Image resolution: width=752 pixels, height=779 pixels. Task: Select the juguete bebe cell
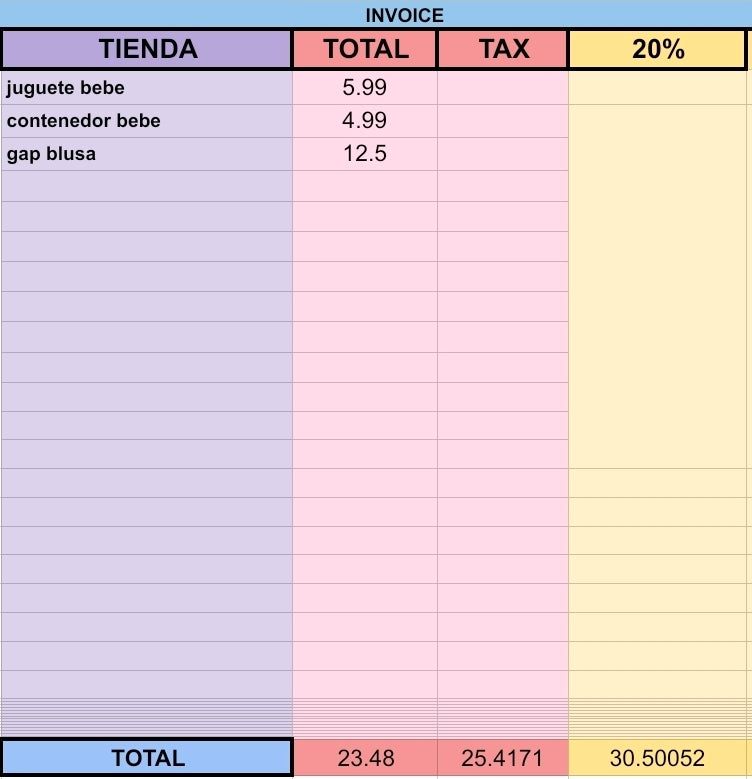coord(147,88)
